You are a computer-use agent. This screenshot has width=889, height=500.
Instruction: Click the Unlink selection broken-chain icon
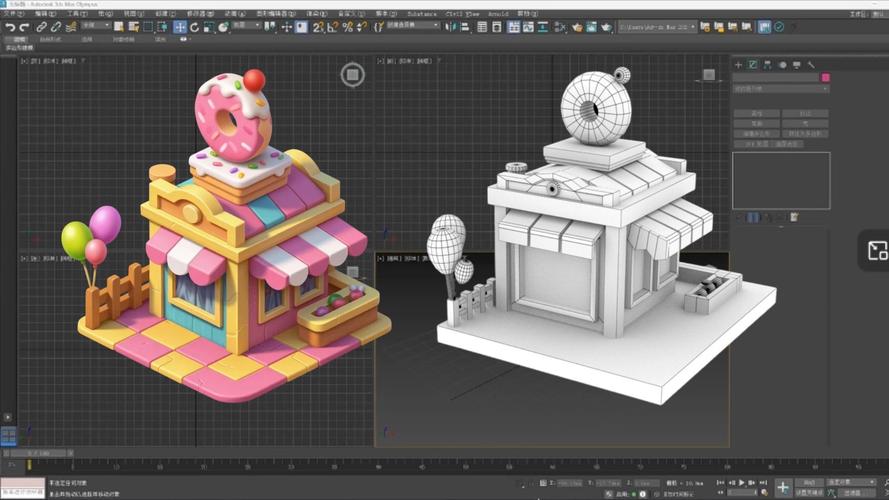[x=56, y=27]
